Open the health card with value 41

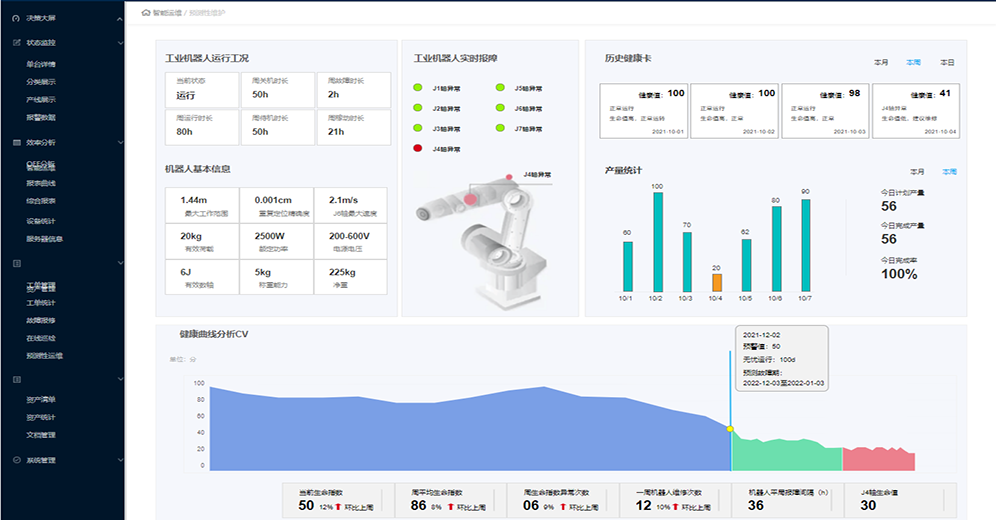(x=916, y=110)
